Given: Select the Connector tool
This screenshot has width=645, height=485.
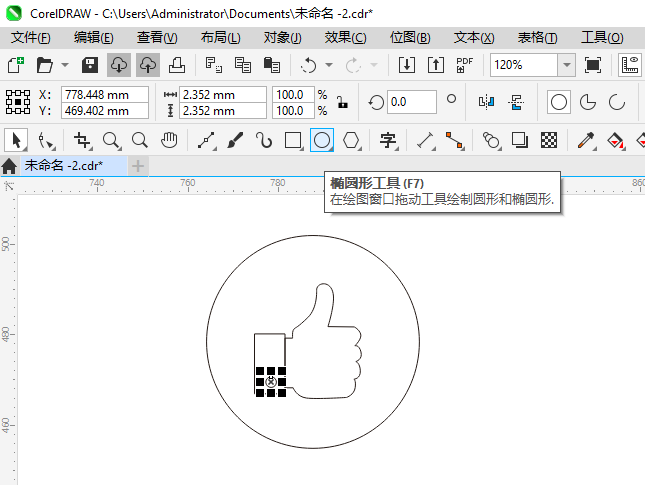Looking at the screenshot, I should click(x=455, y=140).
